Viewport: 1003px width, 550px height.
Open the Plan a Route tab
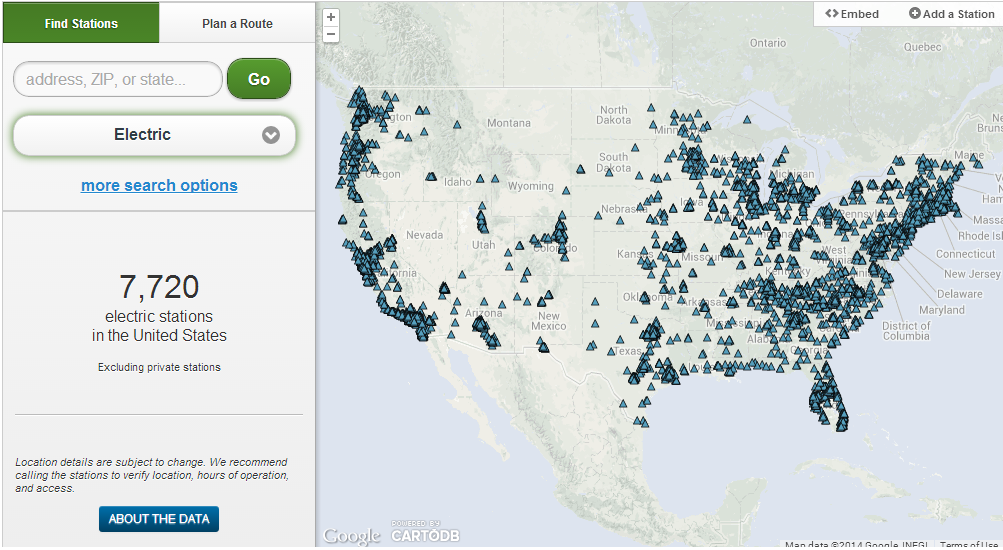(237, 23)
